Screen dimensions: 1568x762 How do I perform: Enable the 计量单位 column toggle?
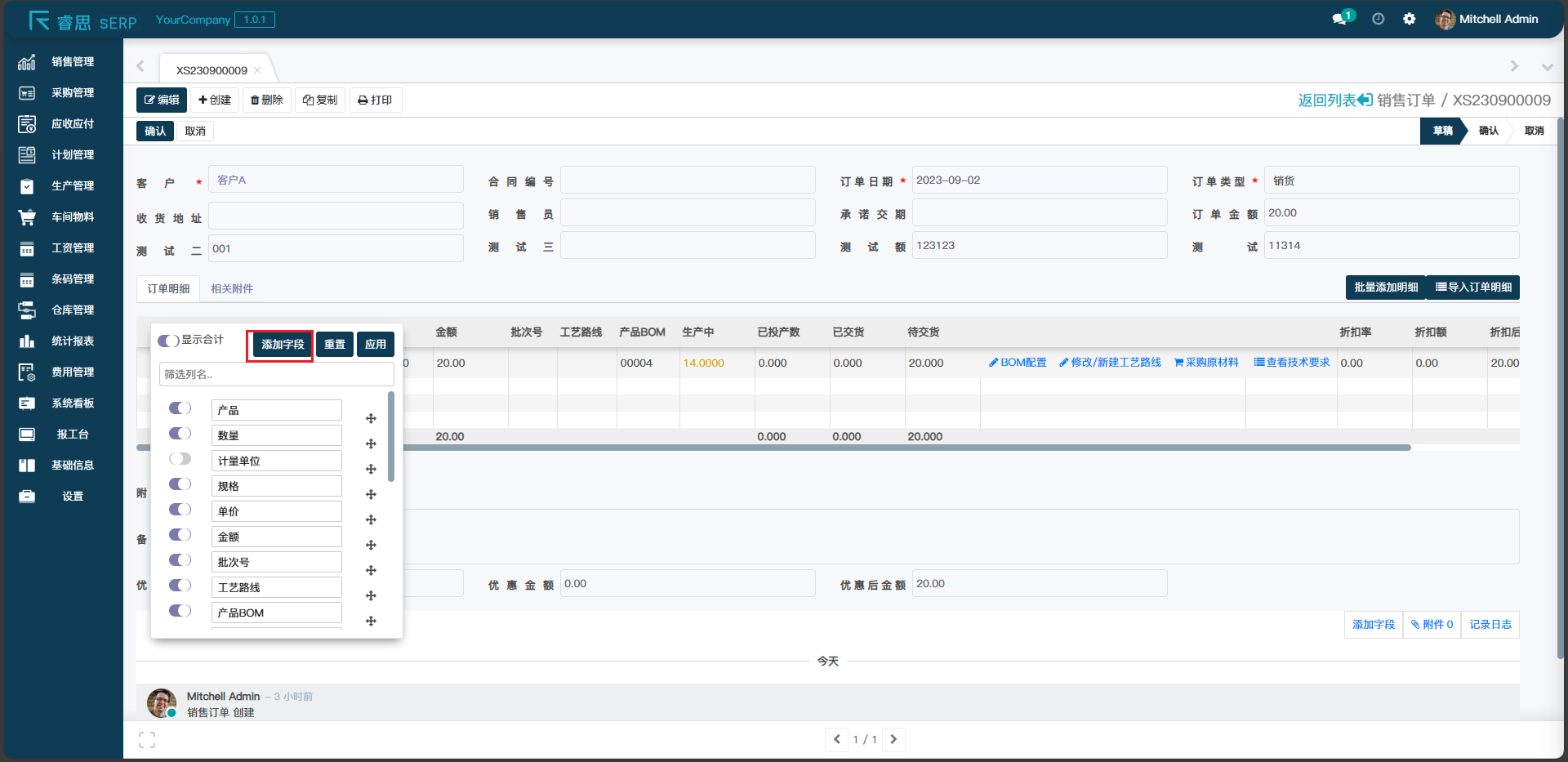[x=180, y=459]
